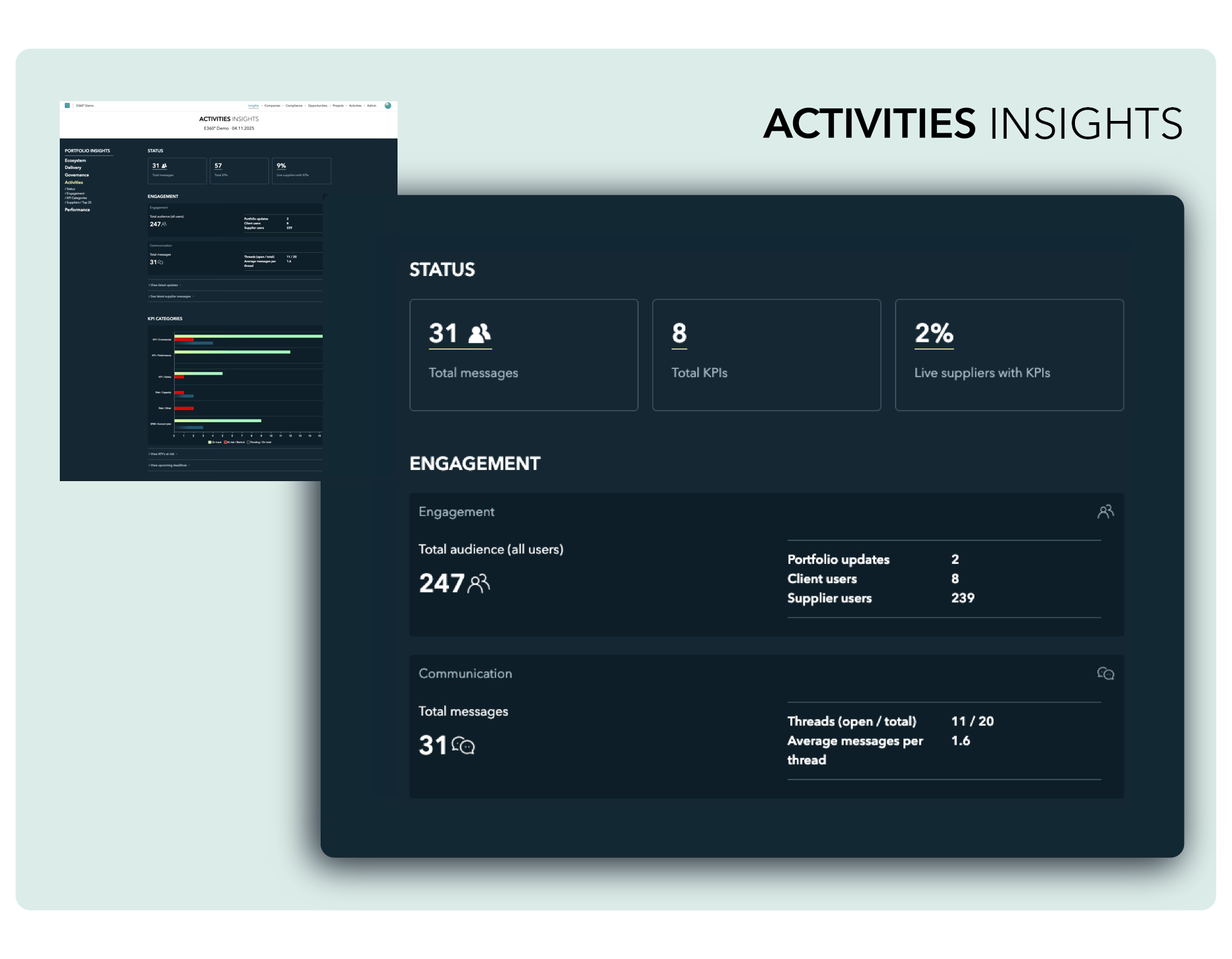
Task: Jump to / Status sidebar sub-item
Action: (x=70, y=189)
